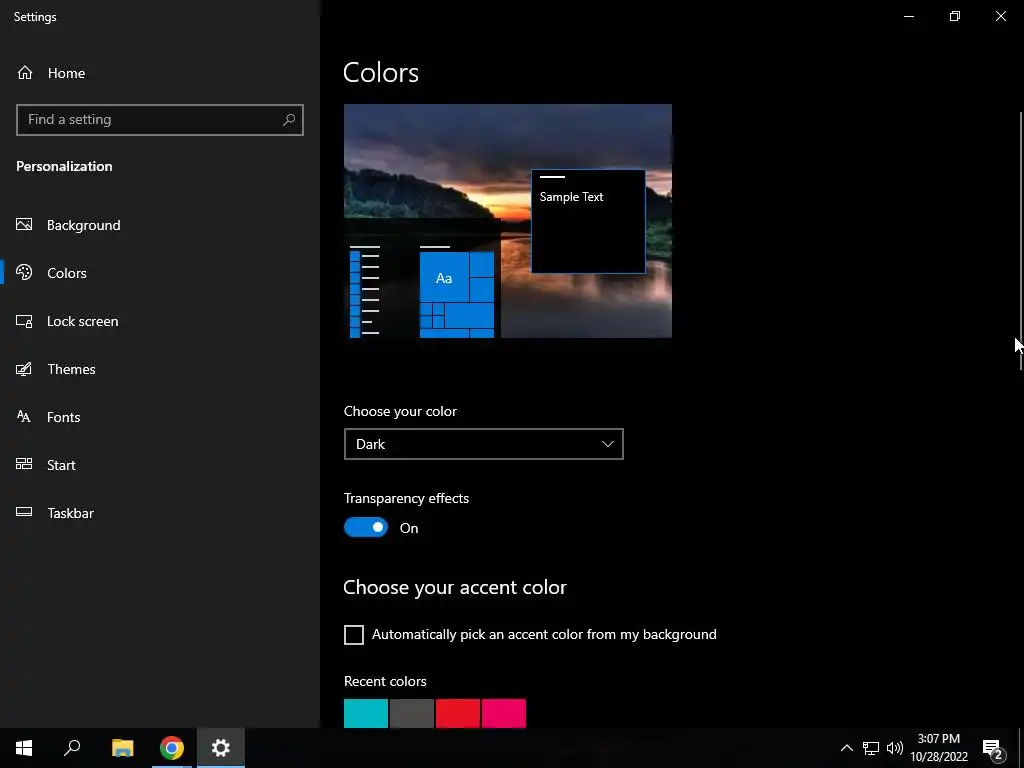Click the Background picture icon in sidebar
The image size is (1024, 768).
[24, 225]
